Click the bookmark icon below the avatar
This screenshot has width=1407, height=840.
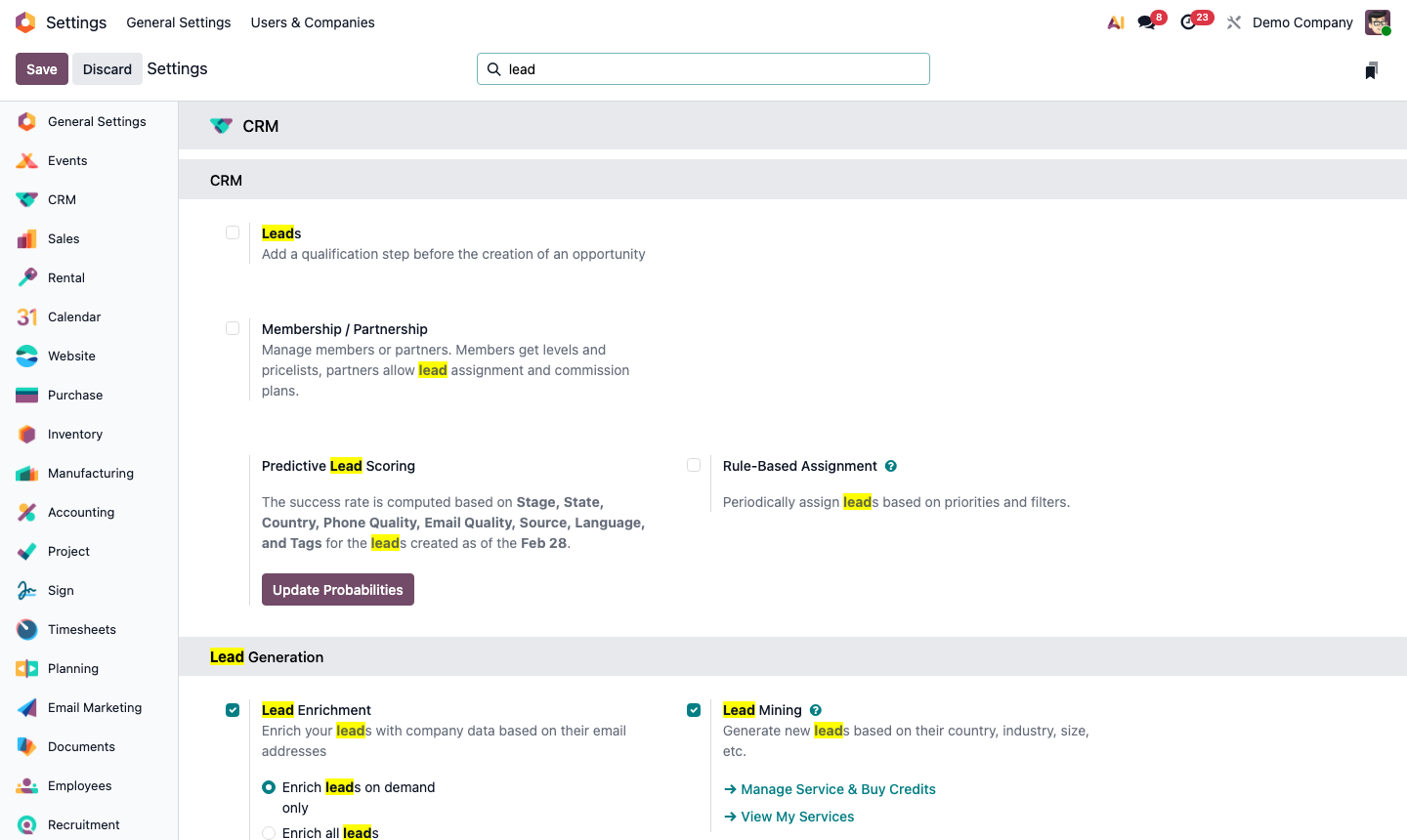pos(1372,69)
